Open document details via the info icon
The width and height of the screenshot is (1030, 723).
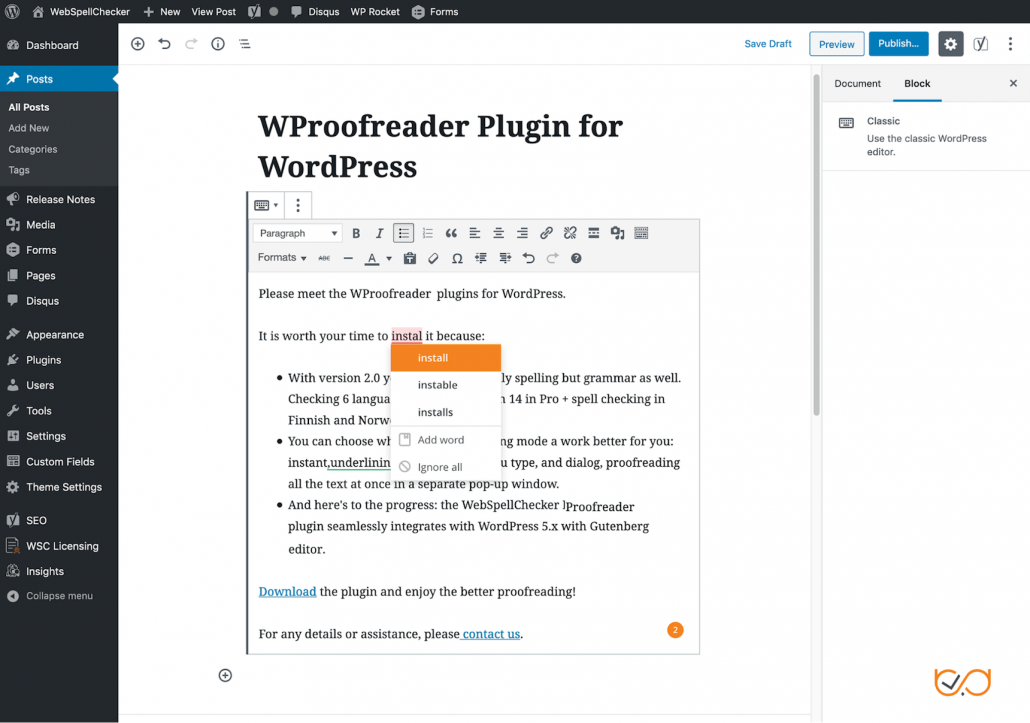tap(218, 43)
